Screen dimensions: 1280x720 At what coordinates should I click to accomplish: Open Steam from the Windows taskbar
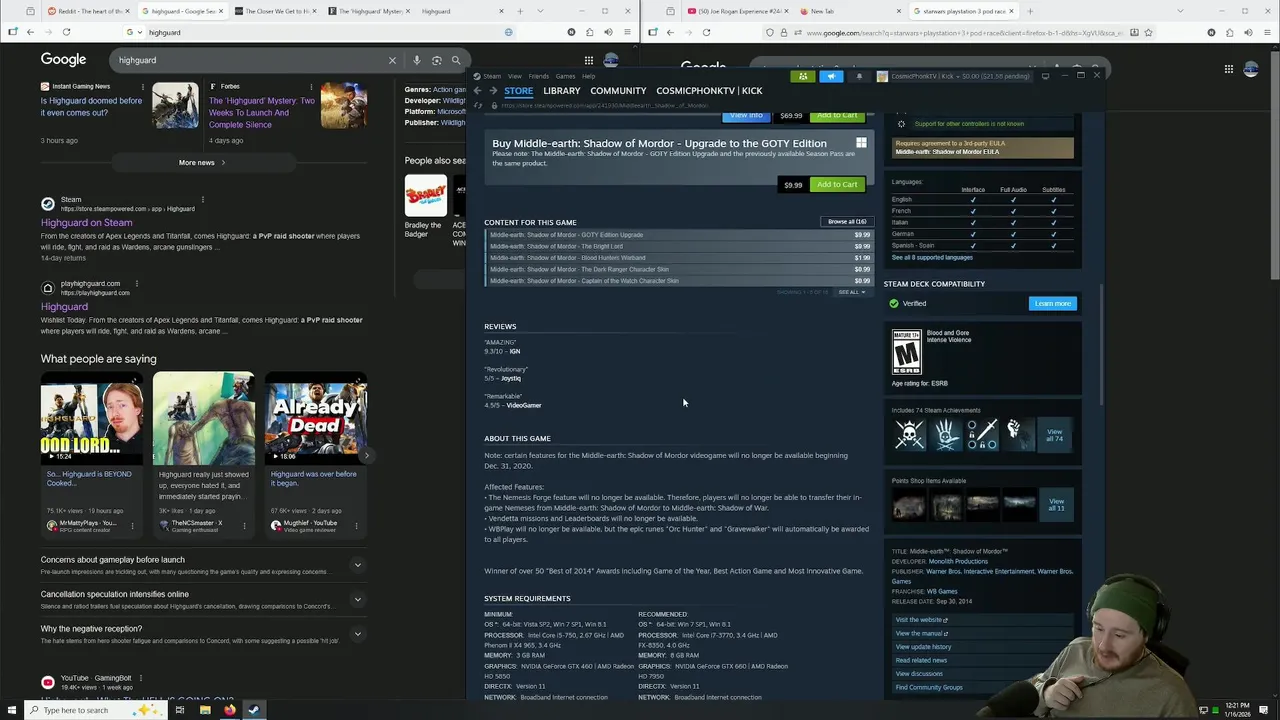(x=253, y=710)
